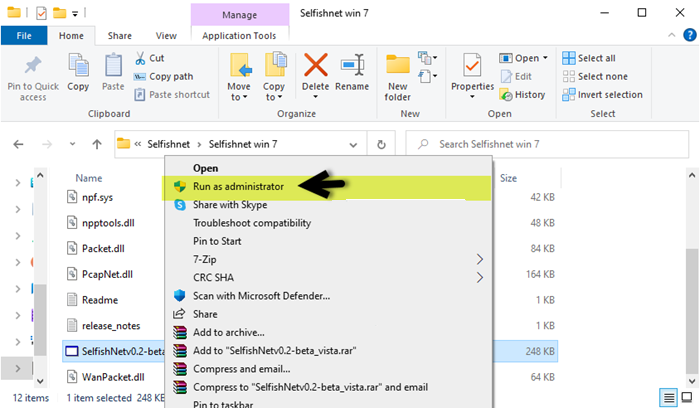Choose Troubleshoot compatibility

coord(328,223)
